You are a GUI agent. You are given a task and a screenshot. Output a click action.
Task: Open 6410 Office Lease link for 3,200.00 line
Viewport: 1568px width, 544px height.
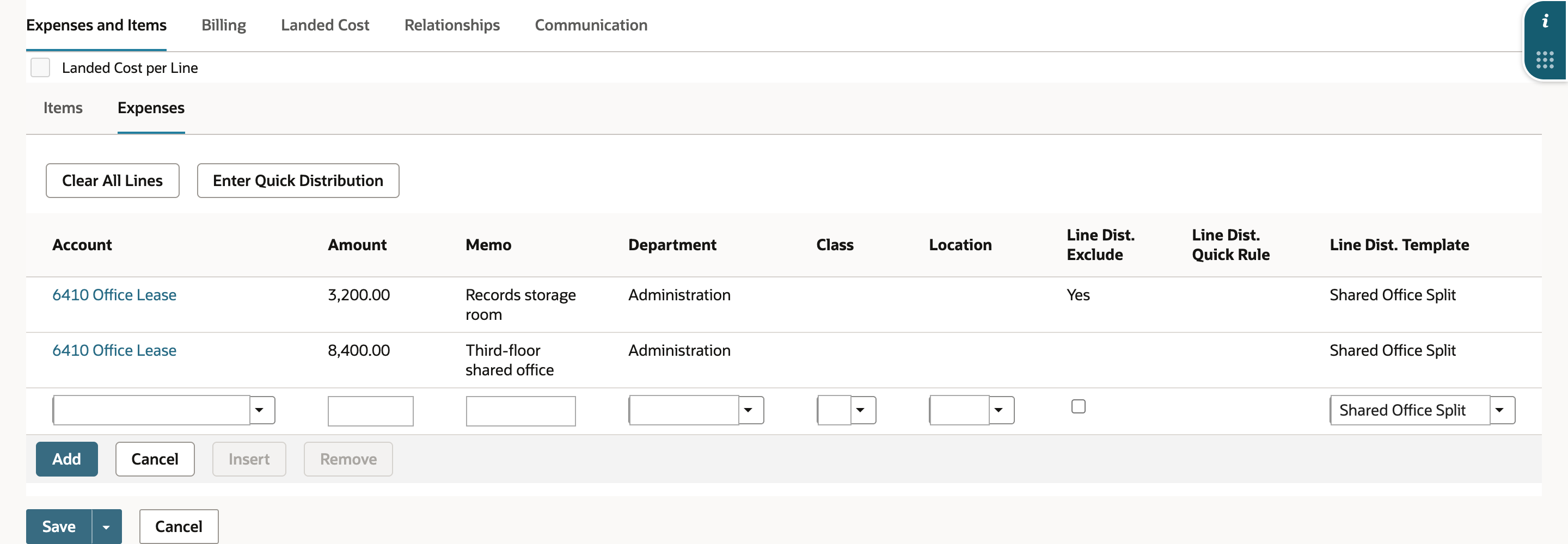coord(114,294)
